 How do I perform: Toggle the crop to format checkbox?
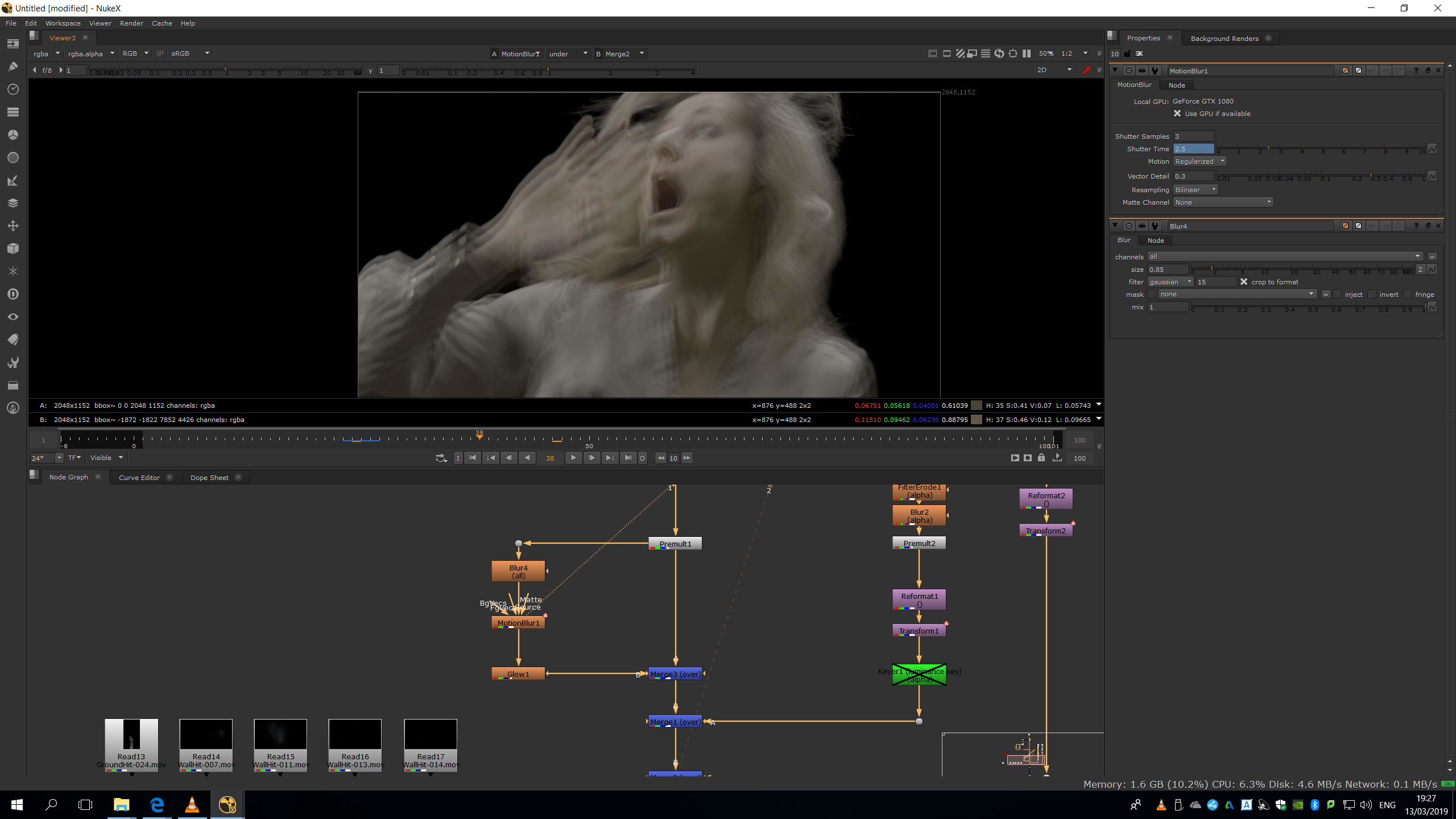click(1244, 282)
